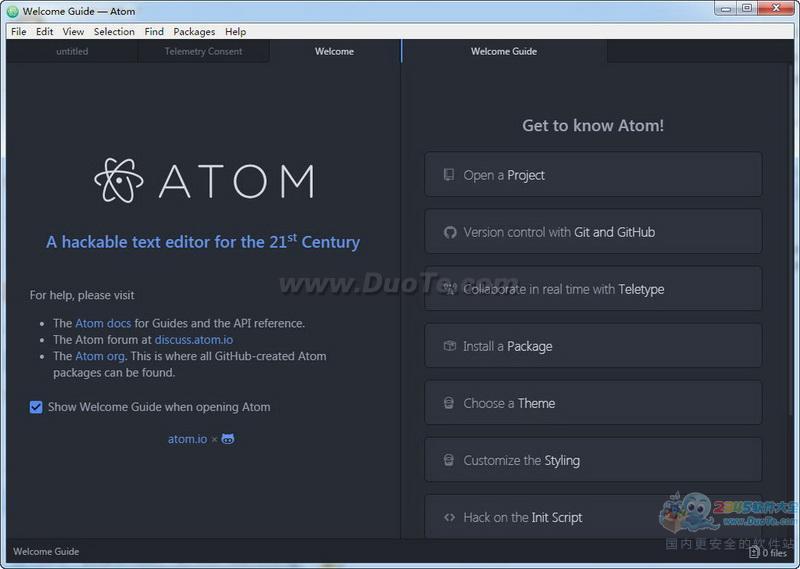
Task: Follow the atom.io link
Action: (x=188, y=439)
